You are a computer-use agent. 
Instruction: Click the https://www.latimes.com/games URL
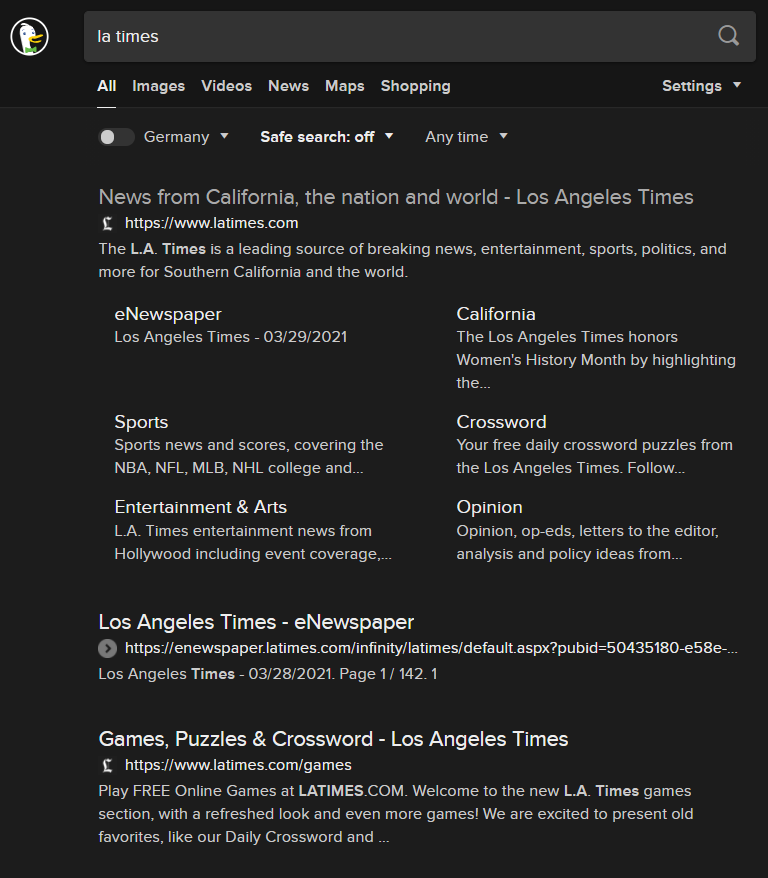[x=238, y=765]
